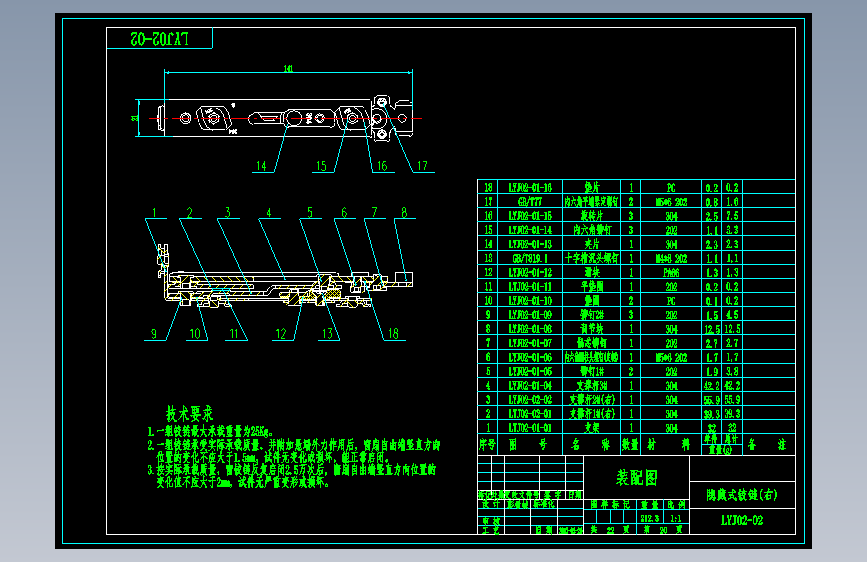The height and width of the screenshot is (562, 867).
Task: Click part number LYJ02-01-14
Action: [x=530, y=230]
